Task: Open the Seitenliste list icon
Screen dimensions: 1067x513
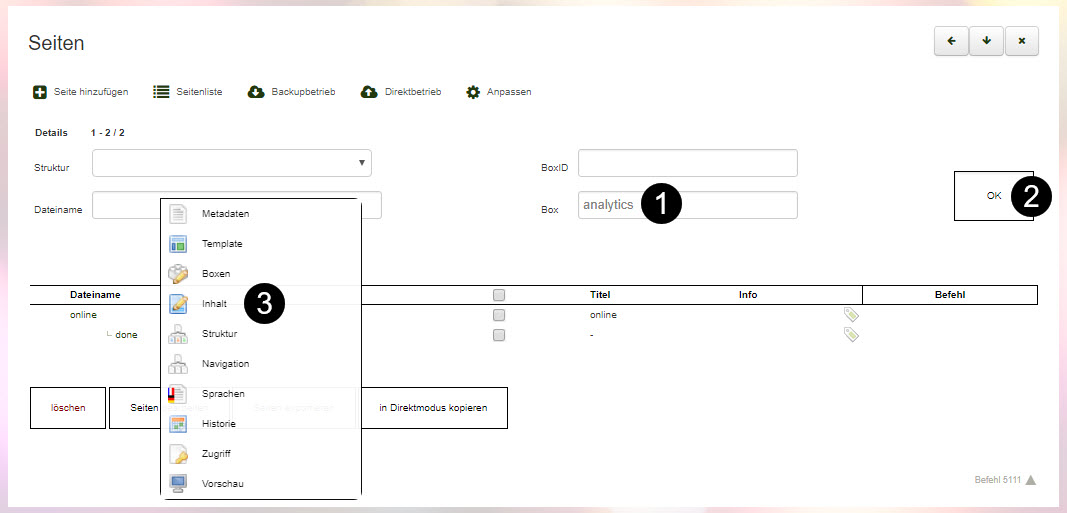Action: coord(161,92)
